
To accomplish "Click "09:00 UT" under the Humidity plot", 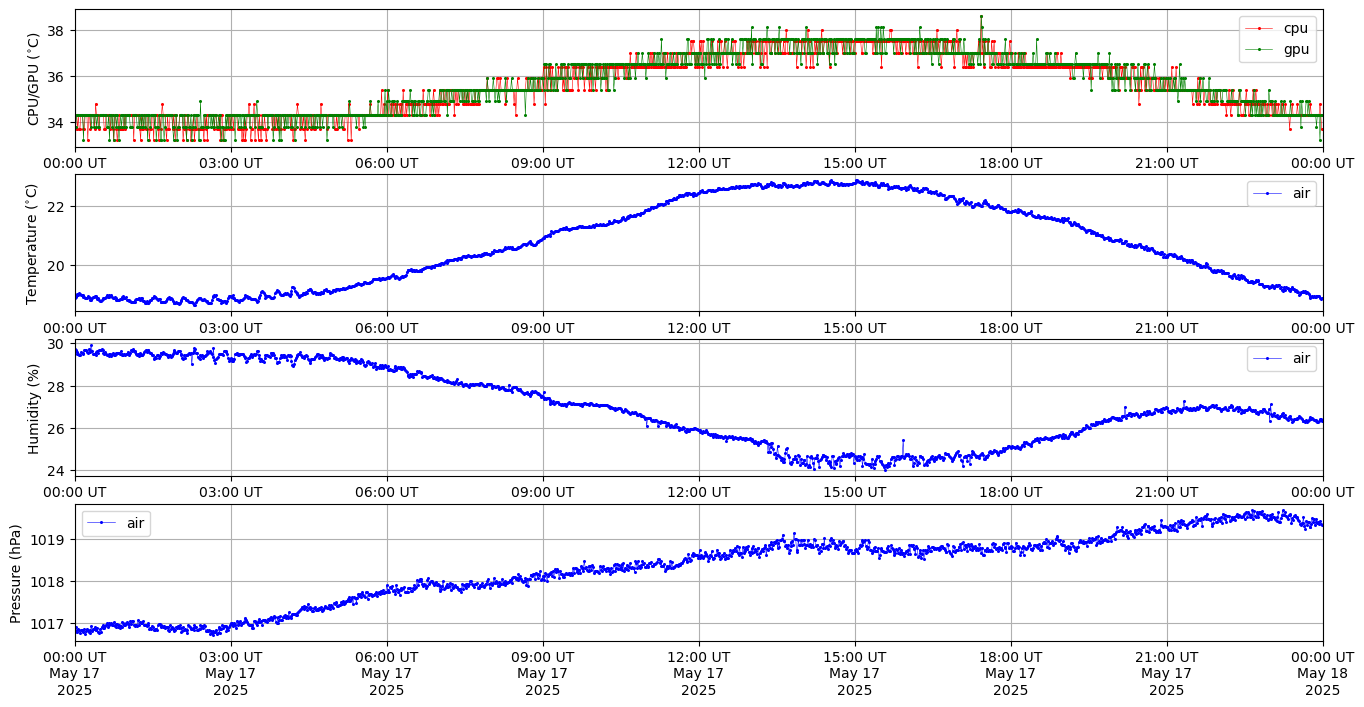I will click(x=543, y=492).
